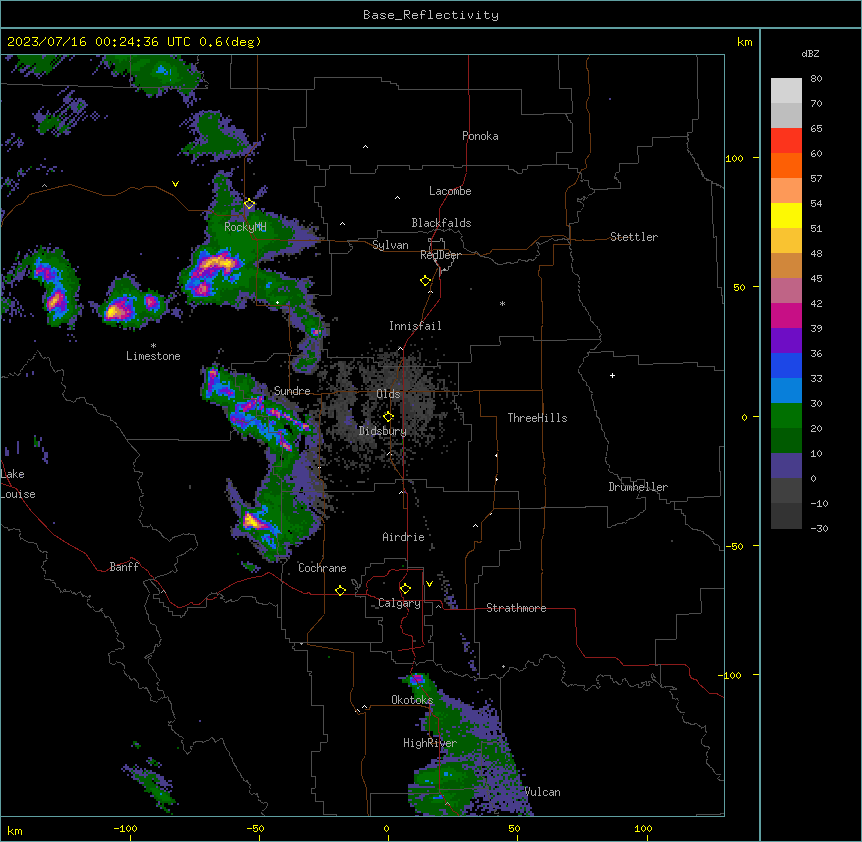862x842 pixels.
Task: Click the Stettler city label
Action: tap(634, 237)
